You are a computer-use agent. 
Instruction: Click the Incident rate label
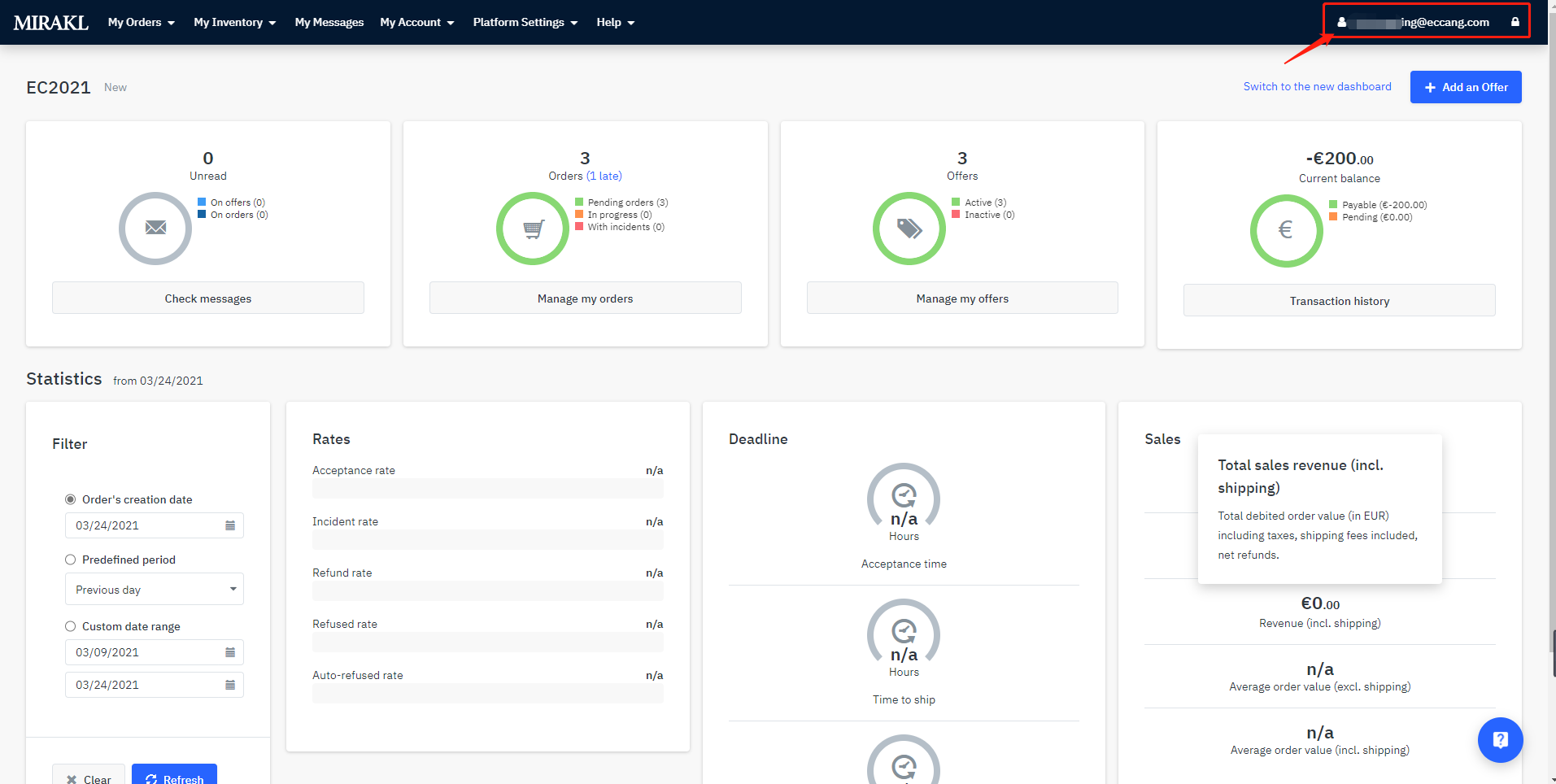(x=345, y=521)
